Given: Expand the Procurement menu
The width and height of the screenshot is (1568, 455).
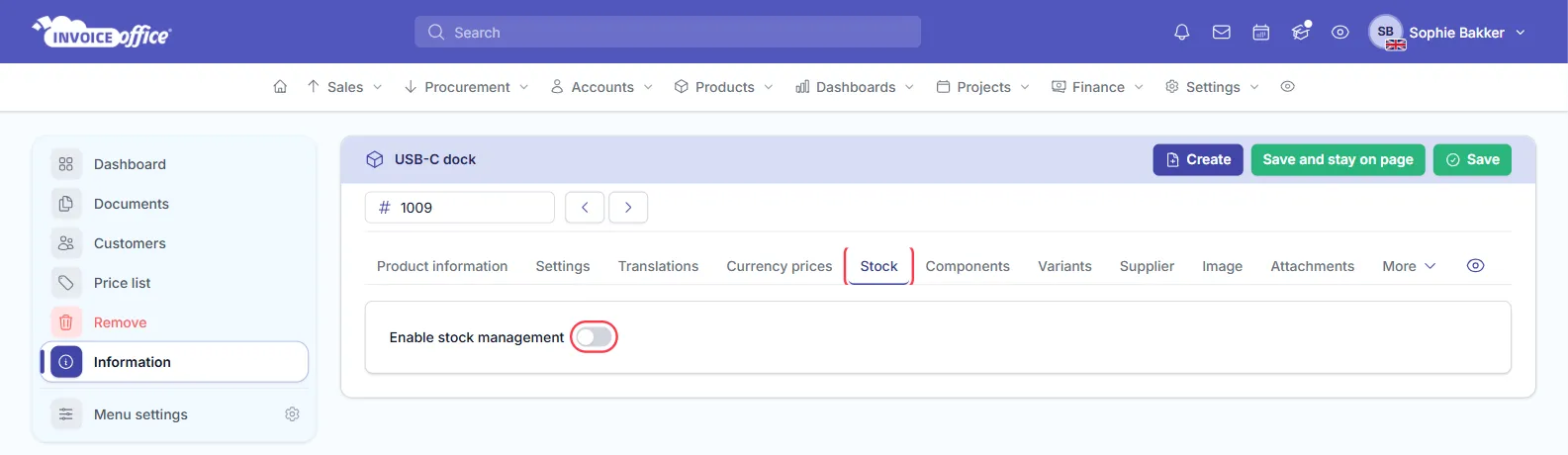Looking at the screenshot, I should pos(466,87).
